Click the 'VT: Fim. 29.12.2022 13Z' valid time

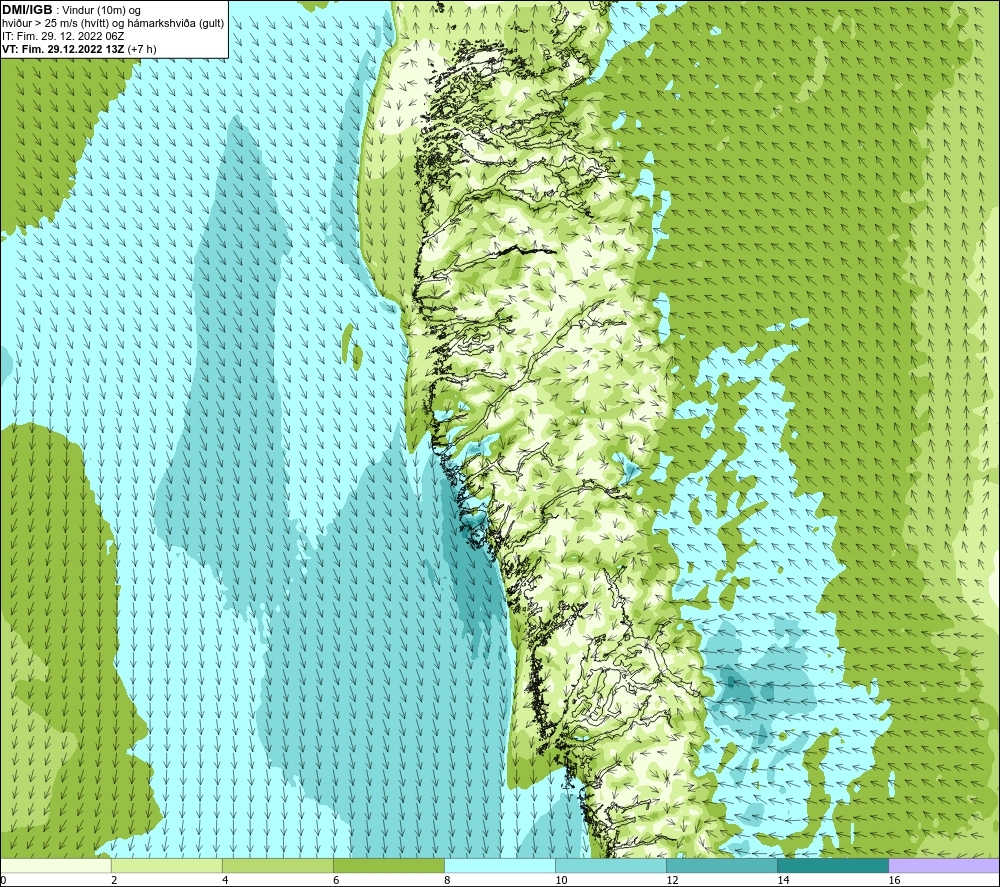63,49
